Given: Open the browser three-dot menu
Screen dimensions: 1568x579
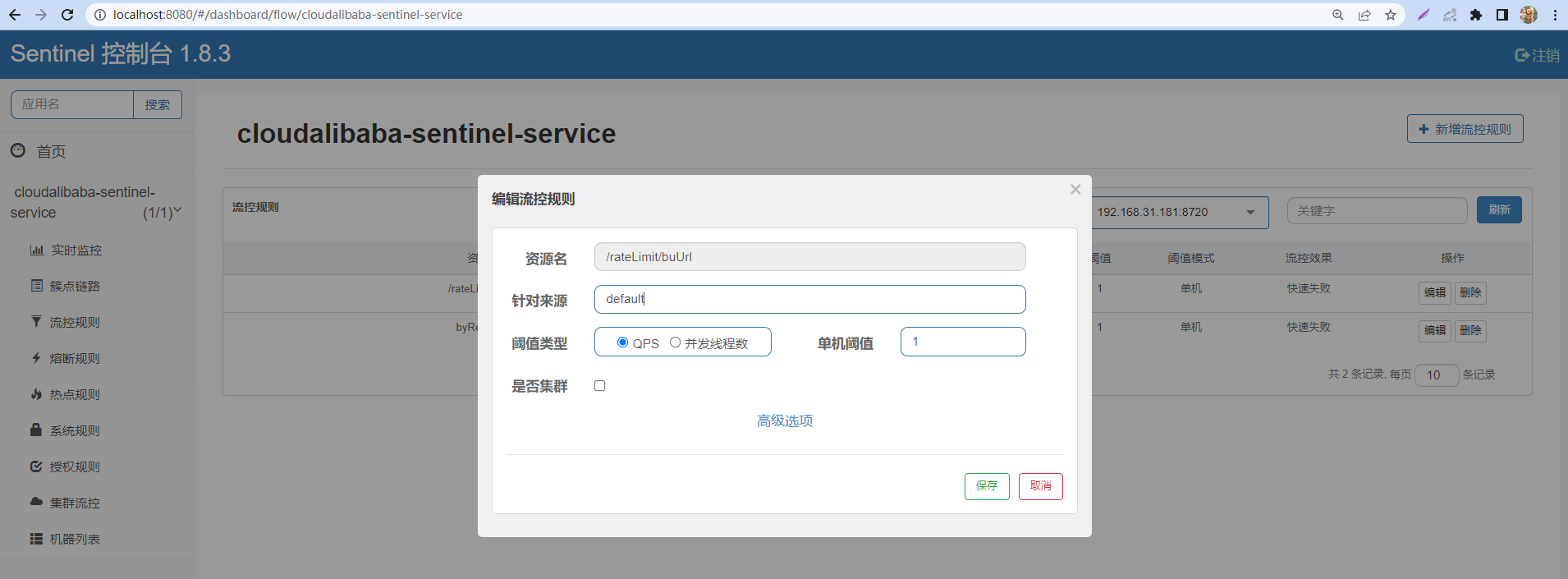Looking at the screenshot, I should 1555,15.
